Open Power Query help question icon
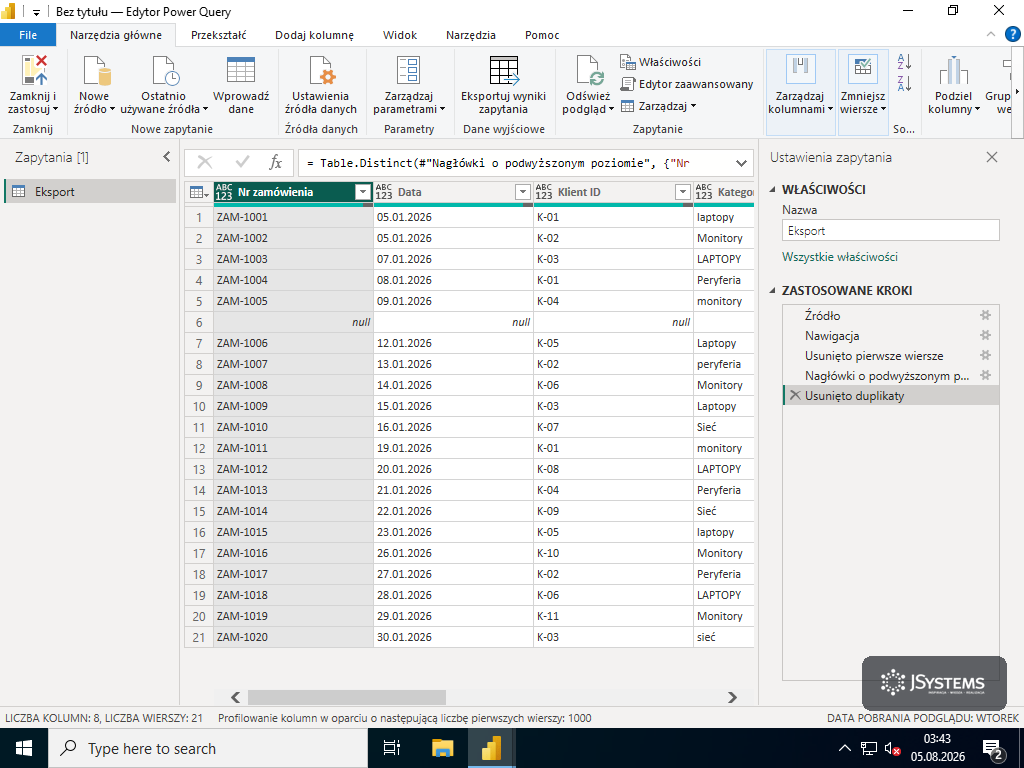 1012,34
